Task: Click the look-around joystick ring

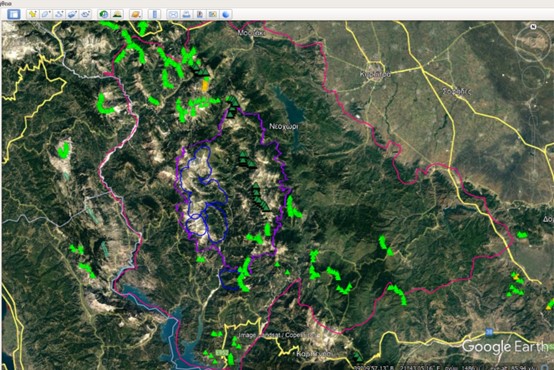Action: tap(533, 43)
